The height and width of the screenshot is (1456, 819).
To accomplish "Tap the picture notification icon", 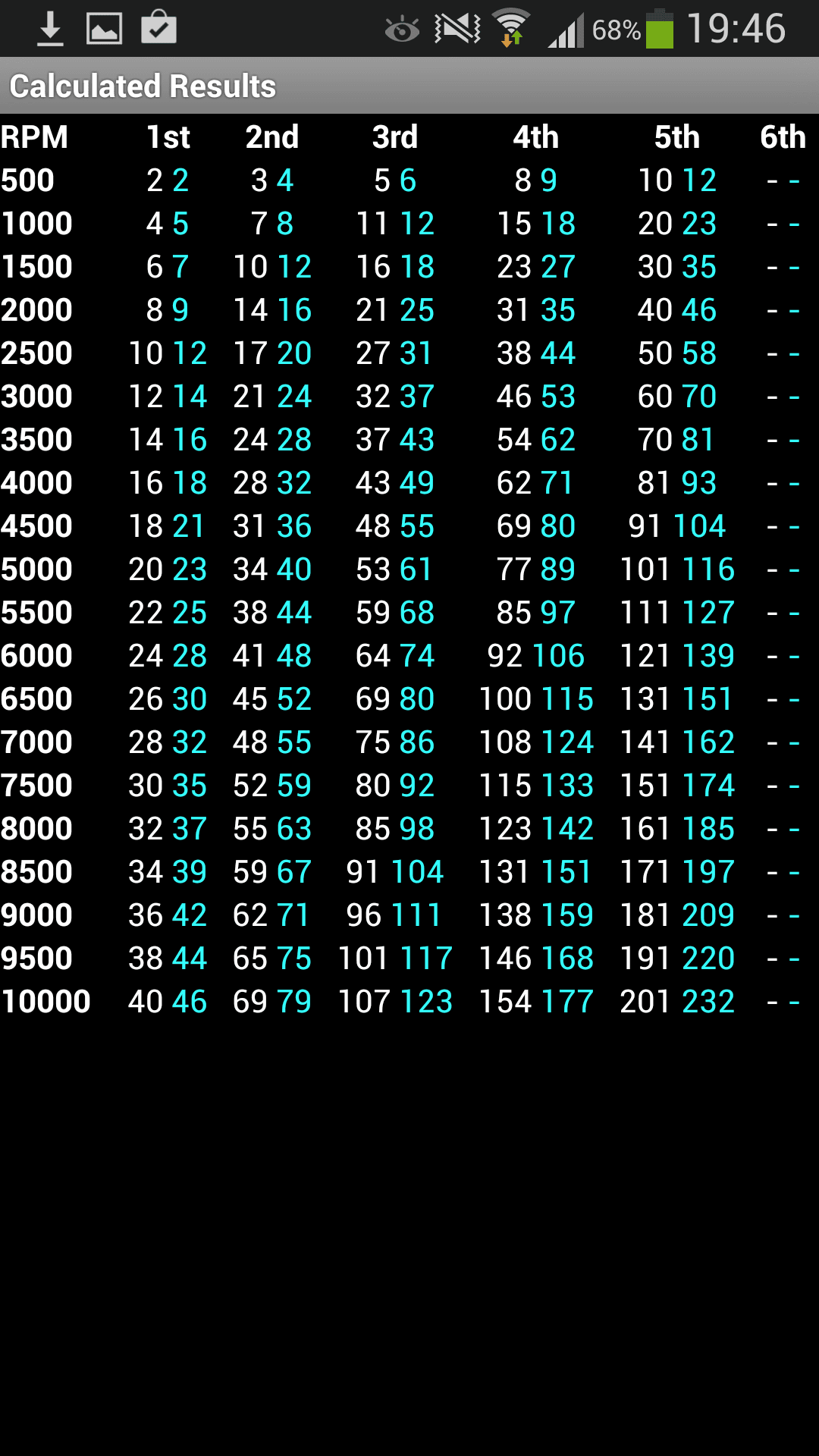I will pyautogui.click(x=104, y=29).
